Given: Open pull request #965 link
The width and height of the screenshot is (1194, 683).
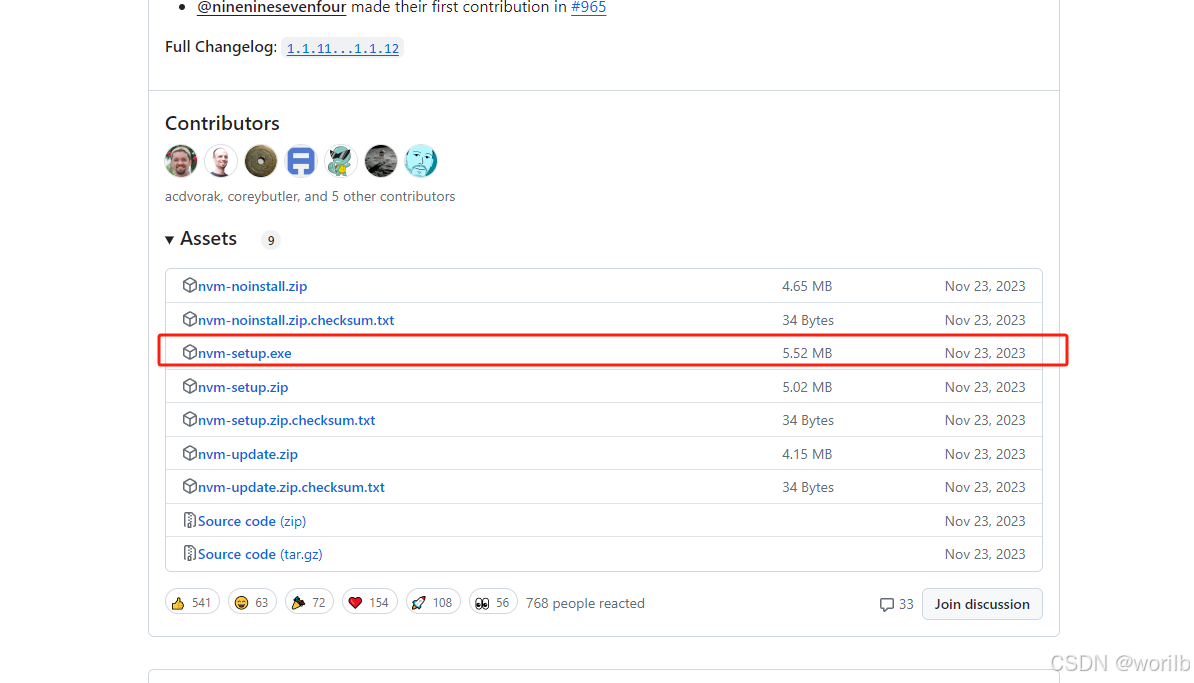Looking at the screenshot, I should (x=589, y=8).
